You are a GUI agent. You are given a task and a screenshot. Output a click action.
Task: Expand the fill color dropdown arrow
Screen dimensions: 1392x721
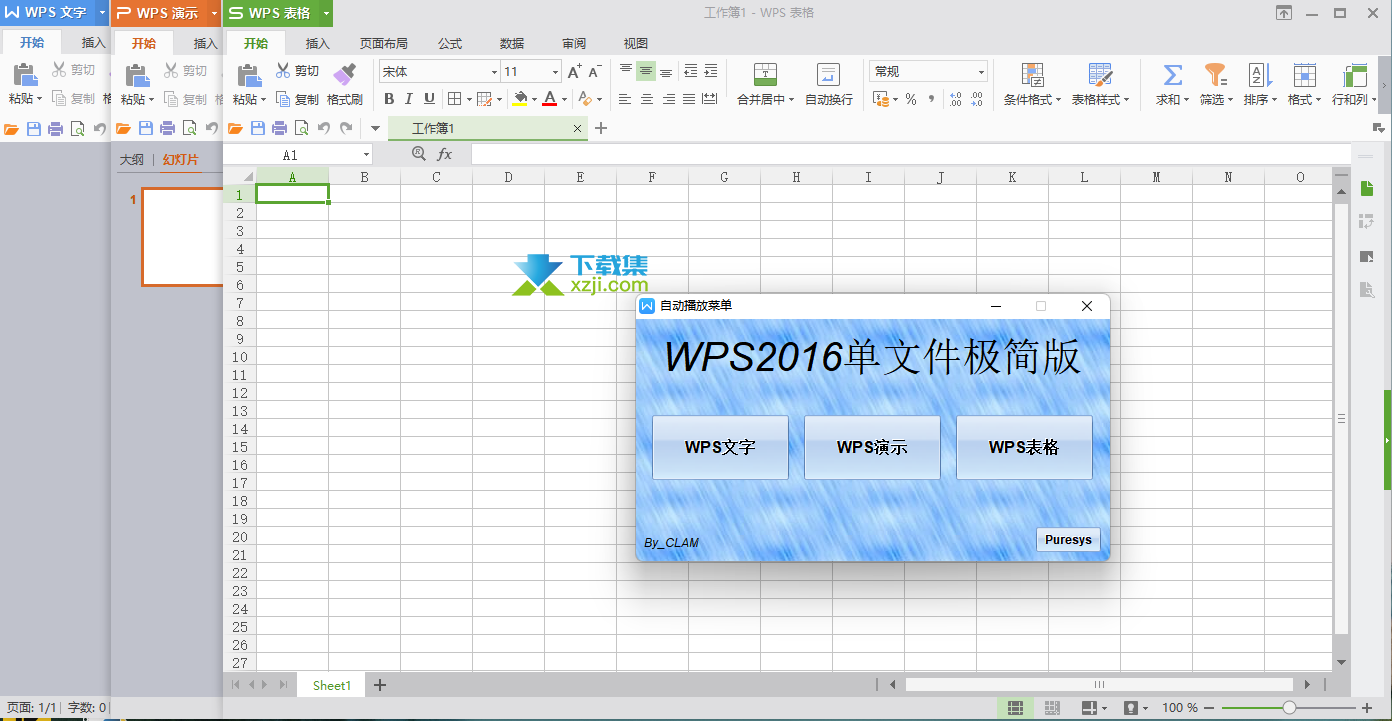[x=534, y=99]
